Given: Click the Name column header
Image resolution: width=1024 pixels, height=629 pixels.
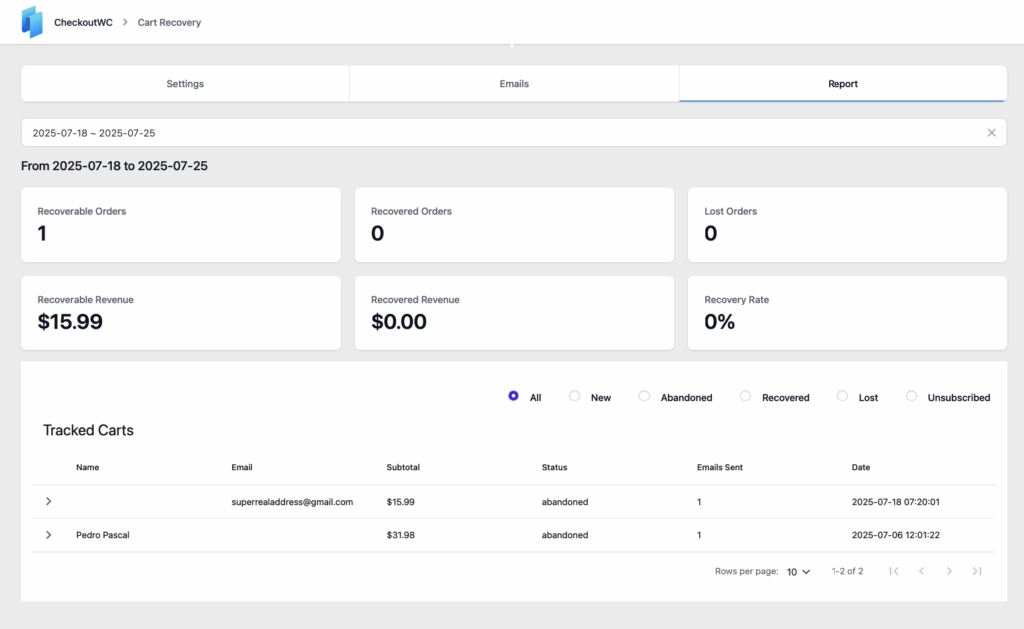Looking at the screenshot, I should point(88,467).
